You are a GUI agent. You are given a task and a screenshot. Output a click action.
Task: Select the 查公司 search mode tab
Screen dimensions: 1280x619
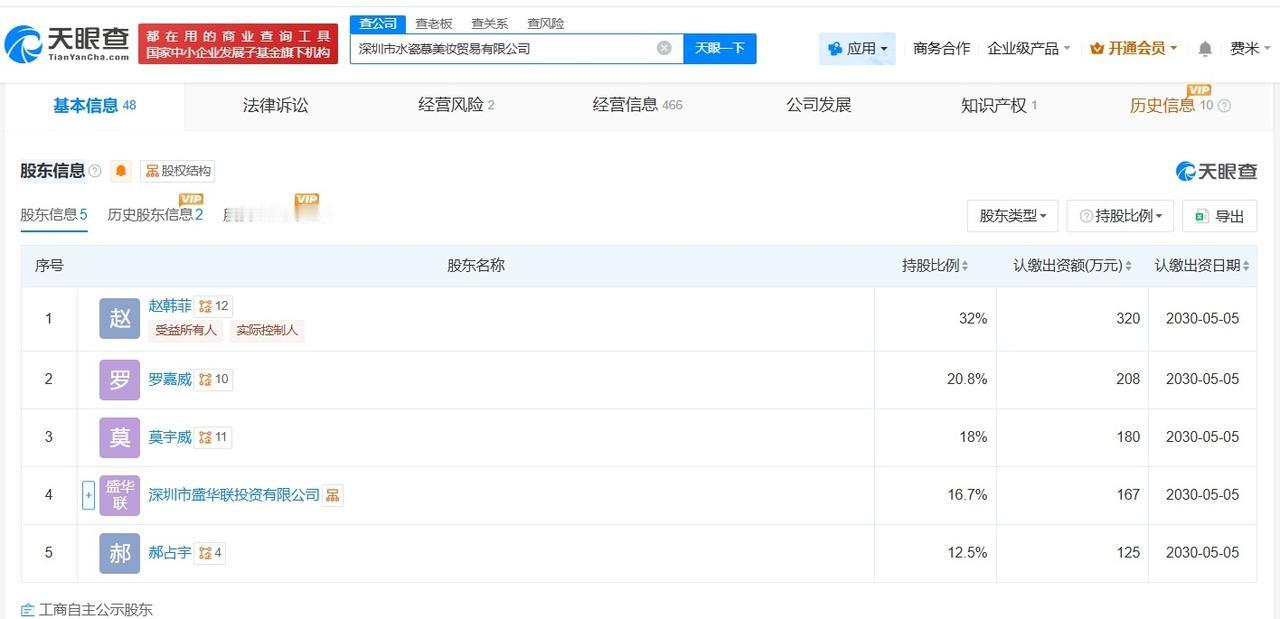tap(378, 23)
